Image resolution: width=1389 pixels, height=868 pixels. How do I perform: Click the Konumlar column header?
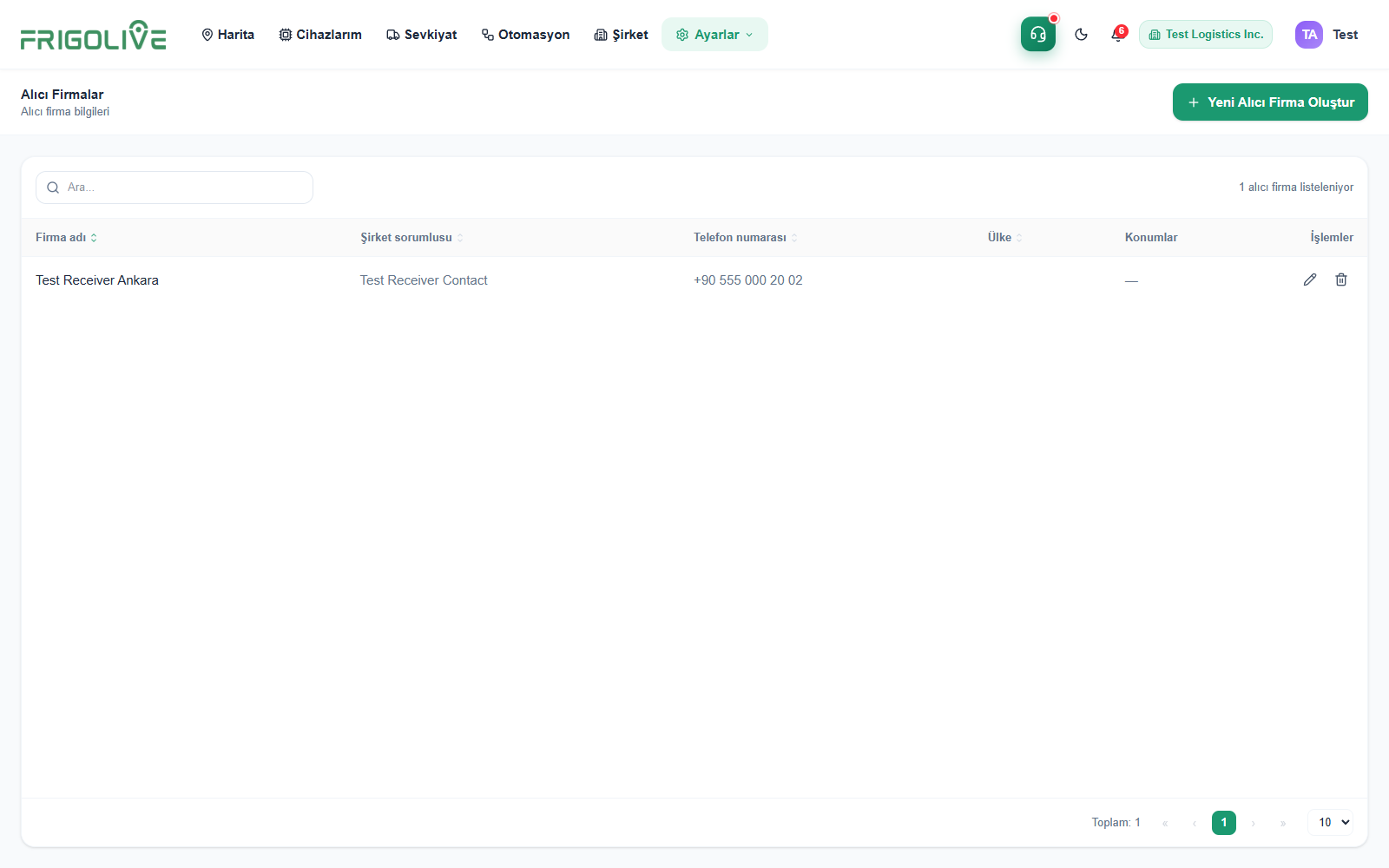point(1151,238)
